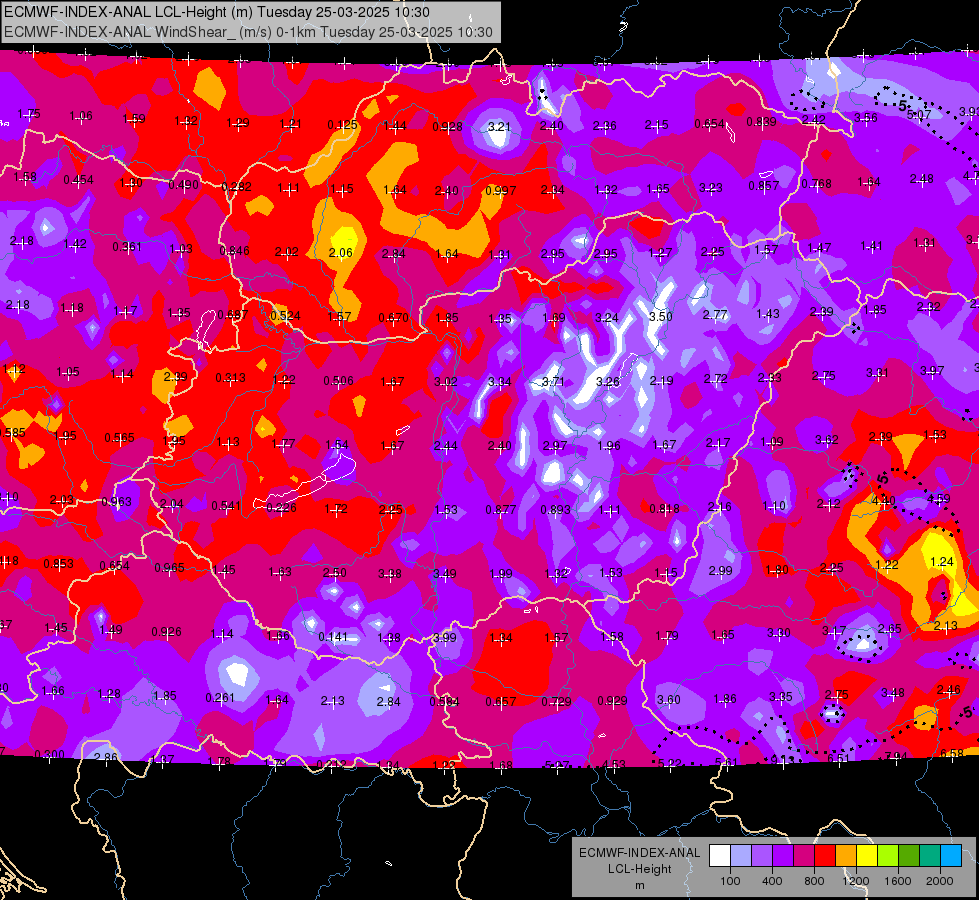This screenshot has height=900, width=979.
Task: Click the wind shear value 1.24
Action: pyautogui.click(x=942, y=561)
